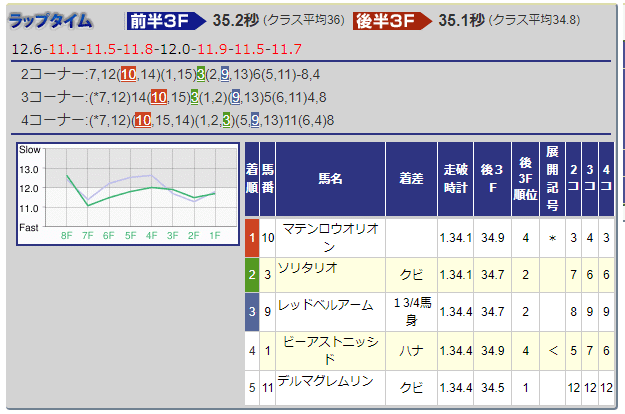Click the 前半3F blue arrow badge
625x414 pixels.
(x=166, y=21)
